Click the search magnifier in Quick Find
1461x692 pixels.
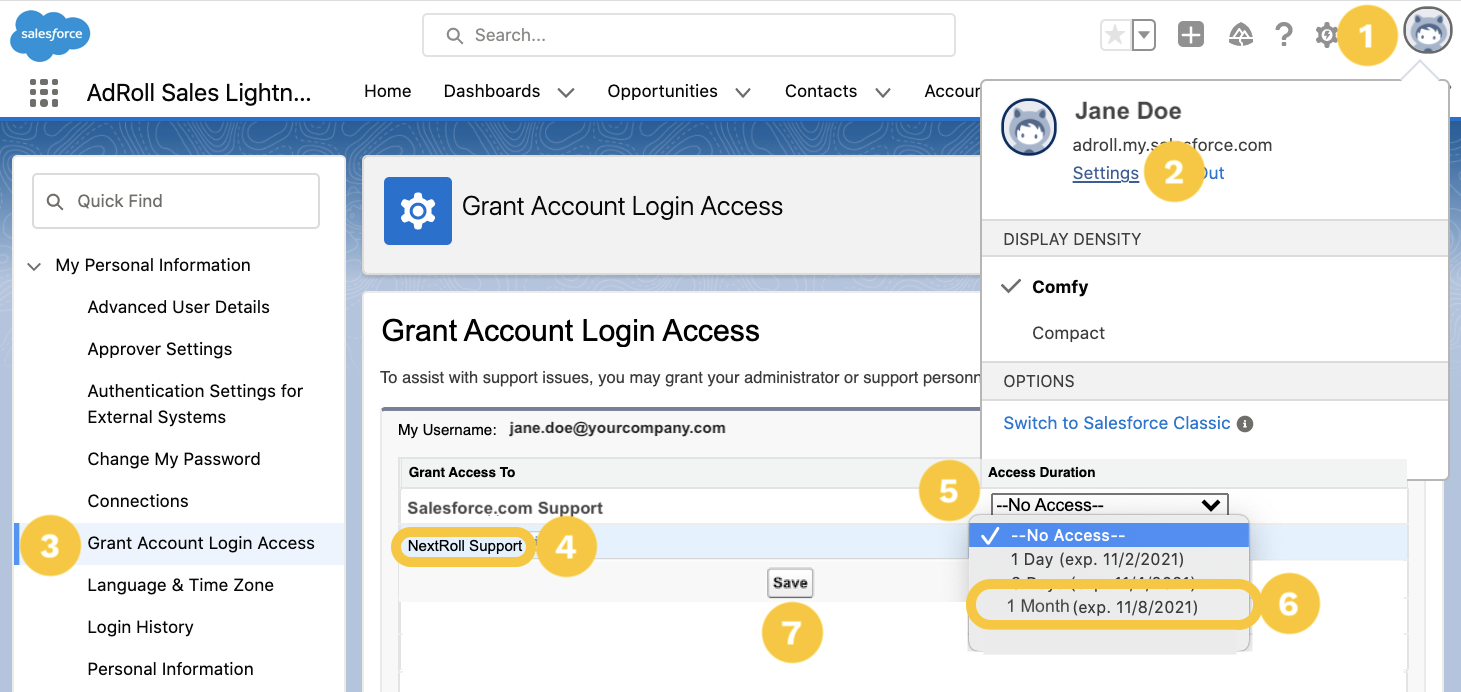(56, 201)
